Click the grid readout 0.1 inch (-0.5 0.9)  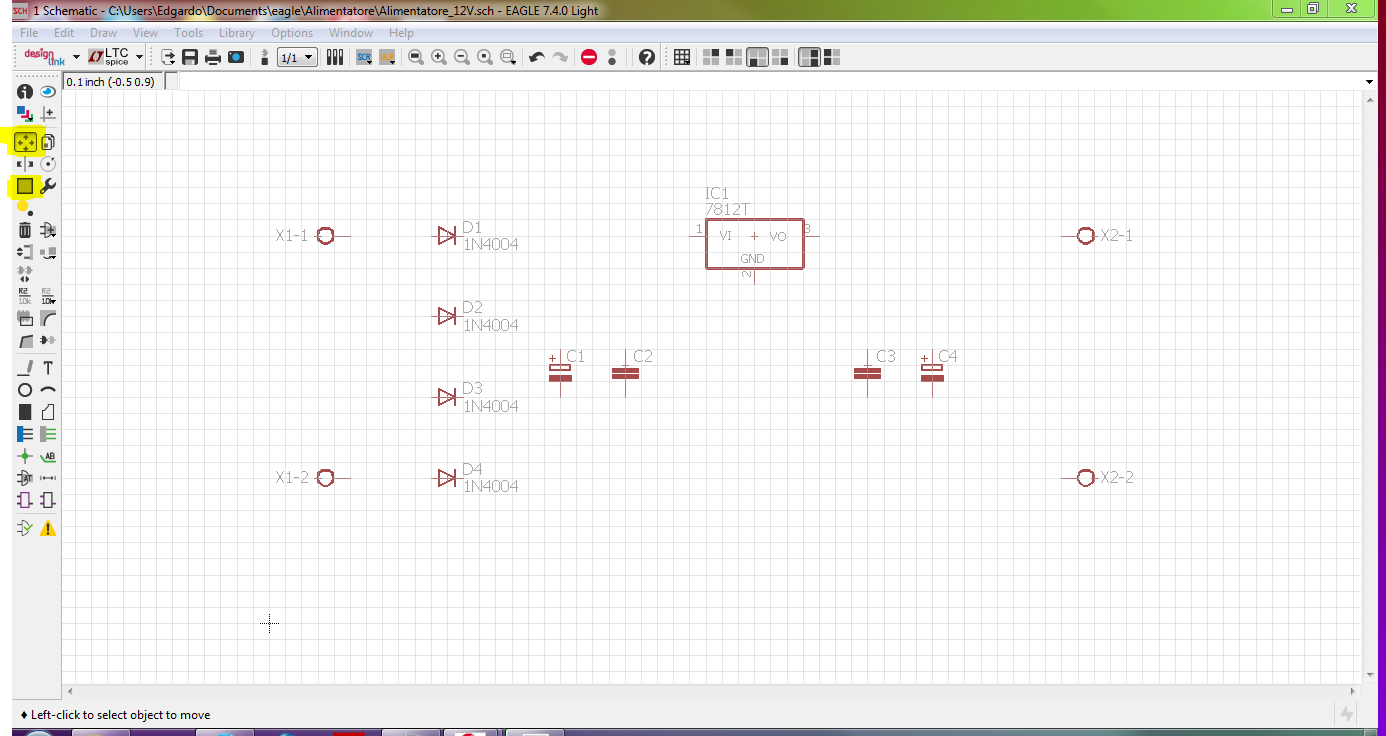tap(110, 82)
